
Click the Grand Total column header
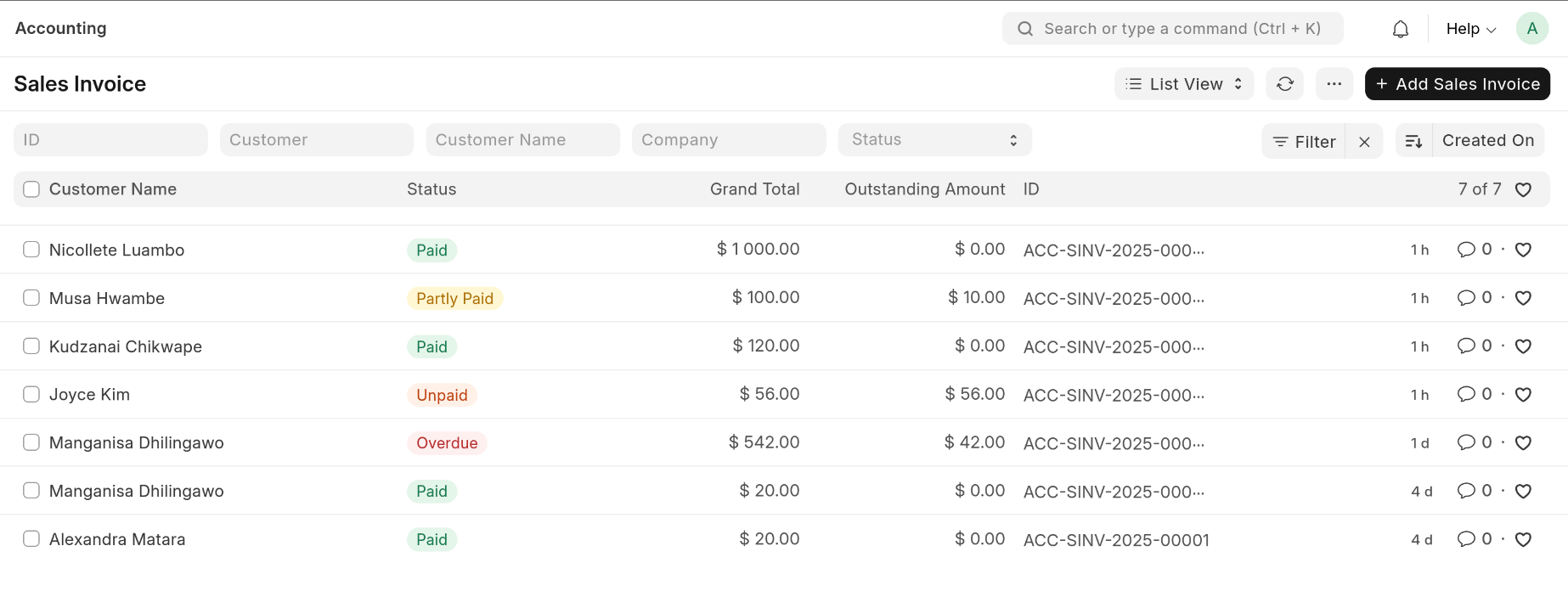click(x=755, y=189)
